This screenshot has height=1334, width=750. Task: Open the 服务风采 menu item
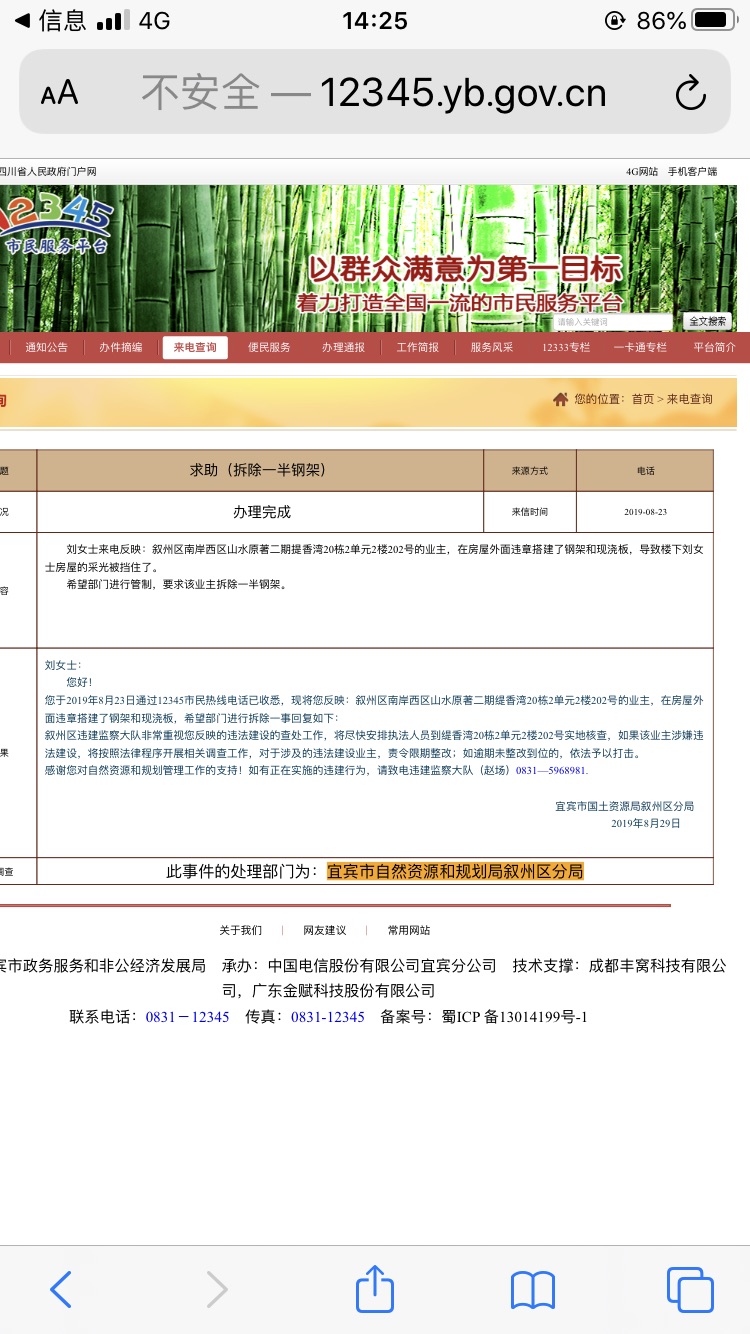(x=492, y=347)
